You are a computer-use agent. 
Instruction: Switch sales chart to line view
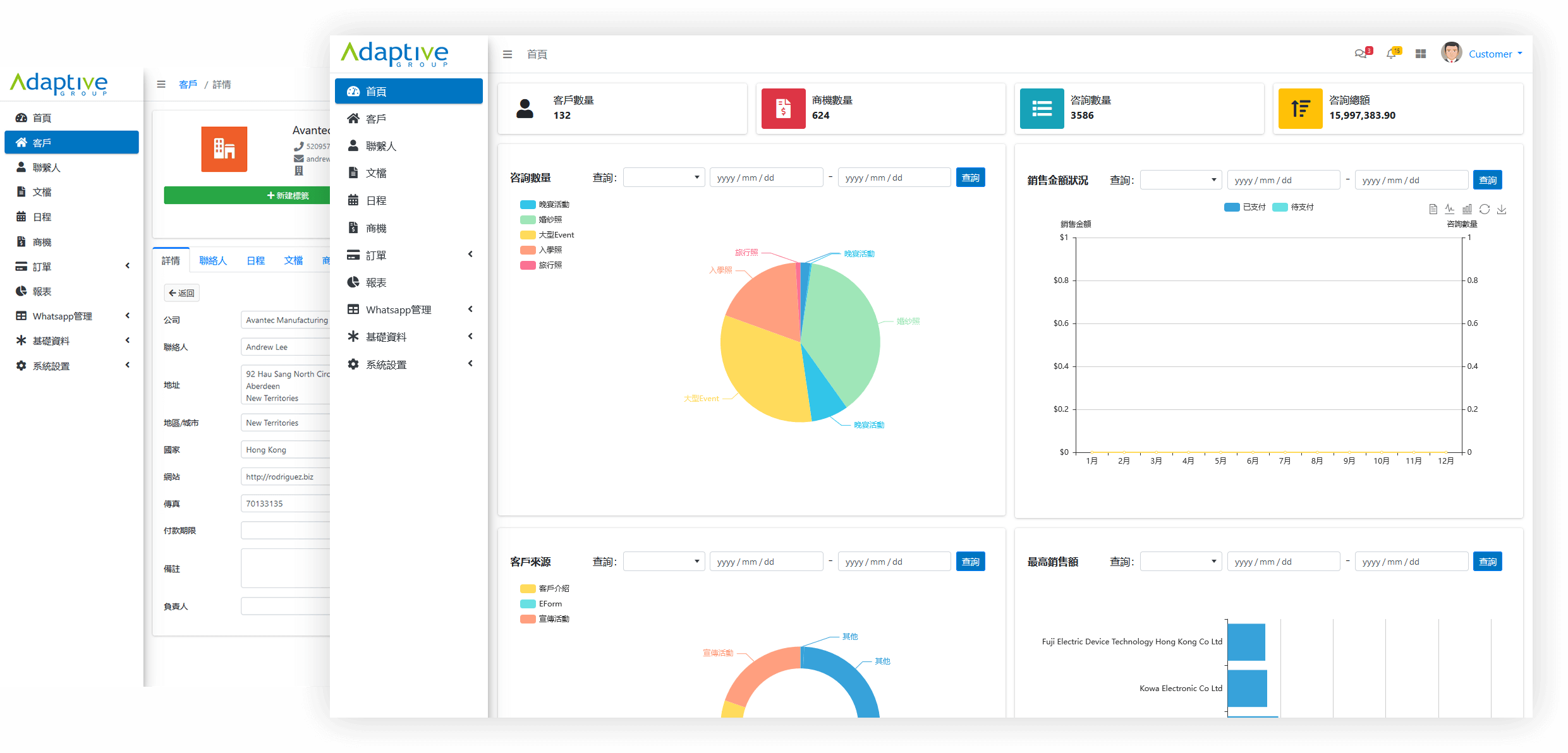point(1450,209)
